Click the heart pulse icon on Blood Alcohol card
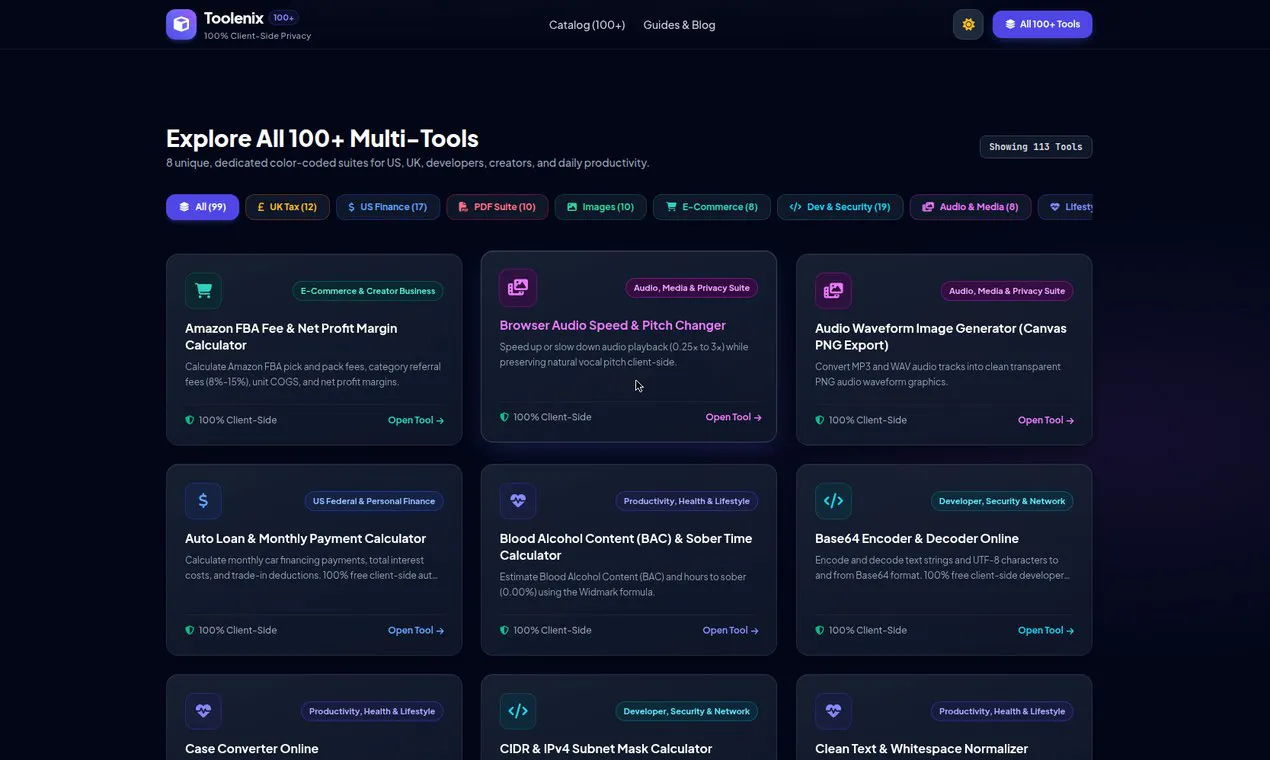Viewport: 1270px width, 760px height. (518, 501)
